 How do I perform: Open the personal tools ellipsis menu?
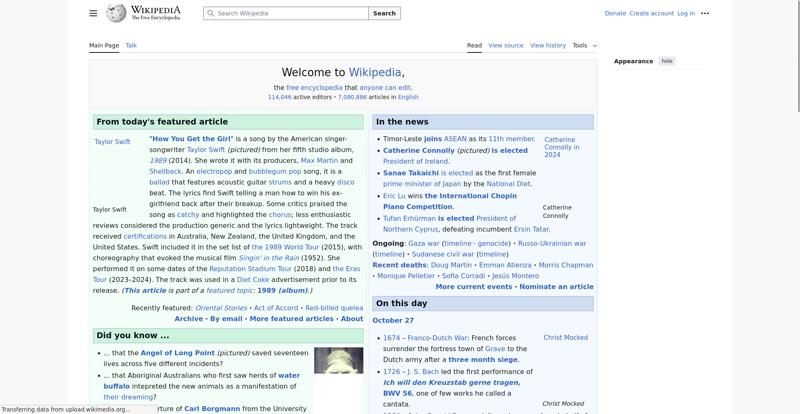pos(705,13)
